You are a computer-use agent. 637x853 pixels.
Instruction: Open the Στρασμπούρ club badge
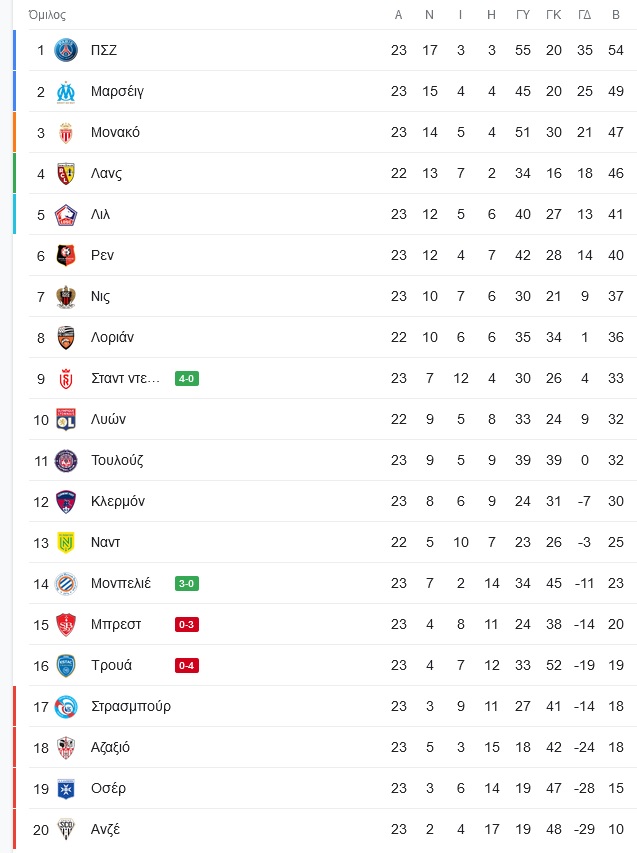point(66,706)
